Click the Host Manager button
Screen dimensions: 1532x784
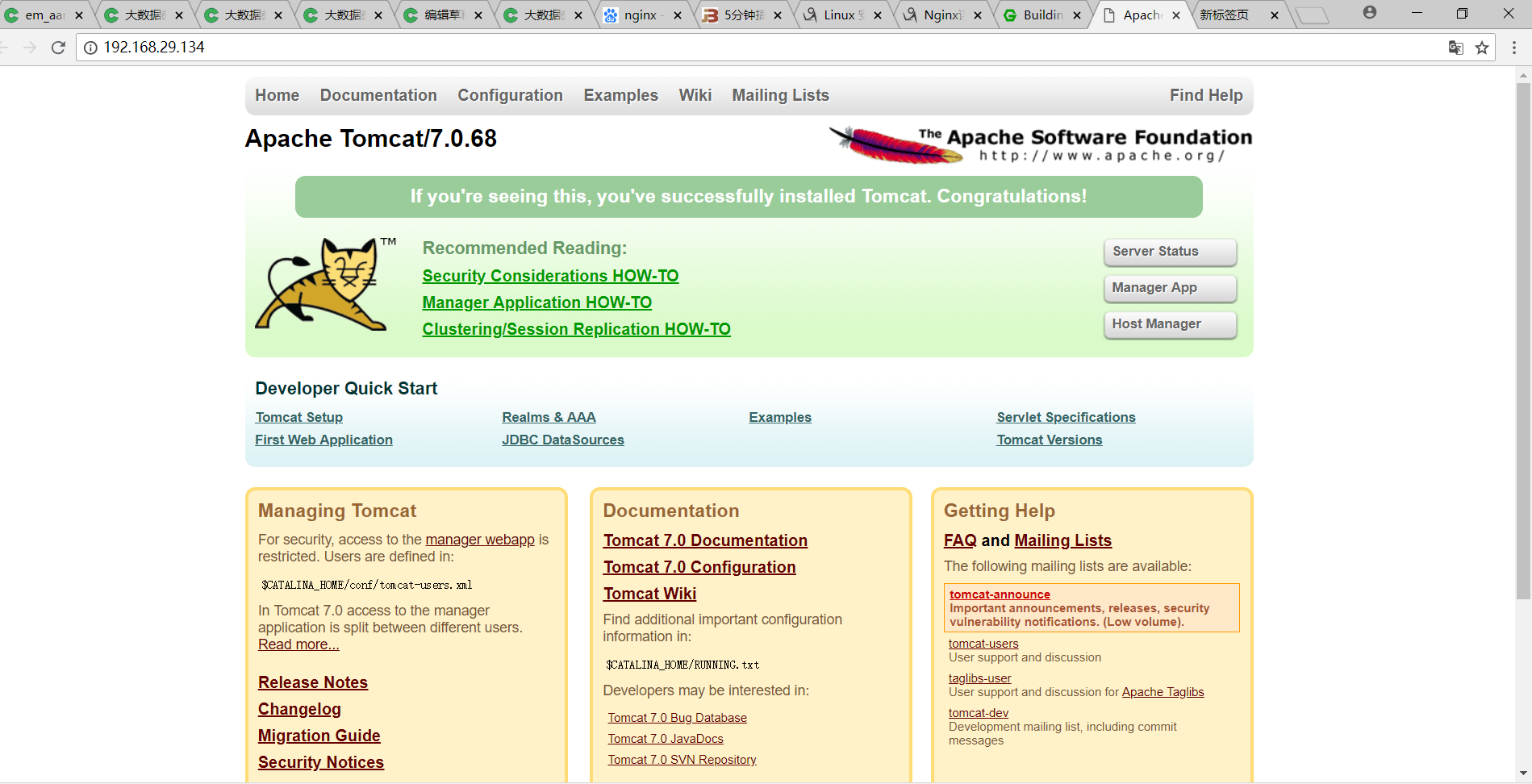pos(1170,324)
